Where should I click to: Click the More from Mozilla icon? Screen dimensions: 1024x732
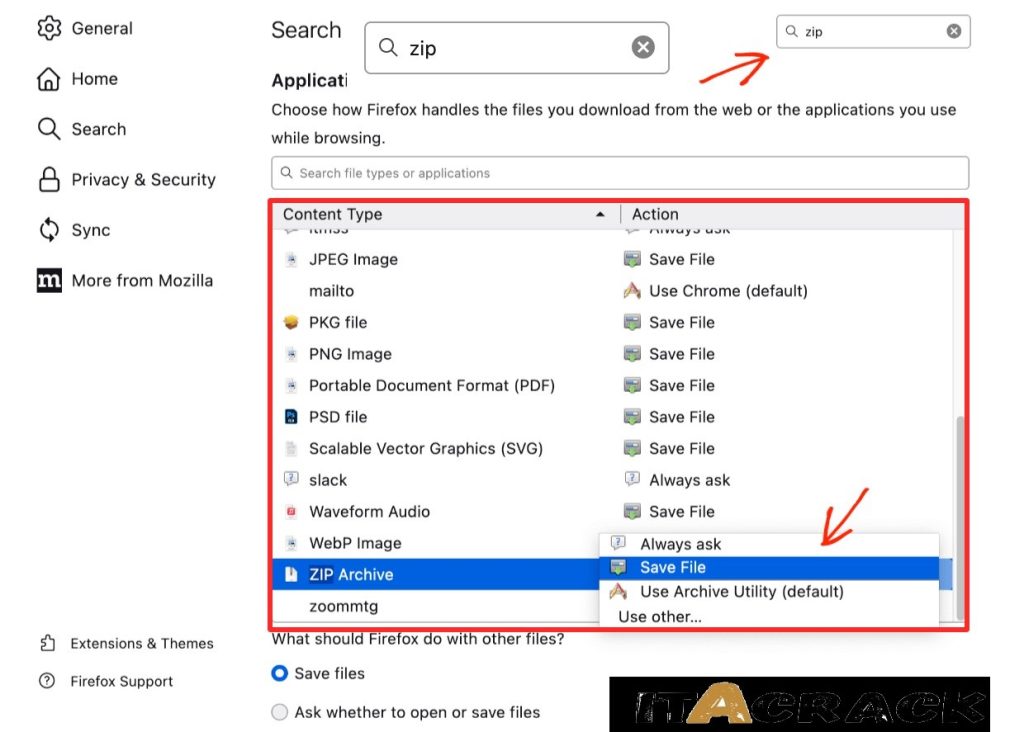click(48, 280)
